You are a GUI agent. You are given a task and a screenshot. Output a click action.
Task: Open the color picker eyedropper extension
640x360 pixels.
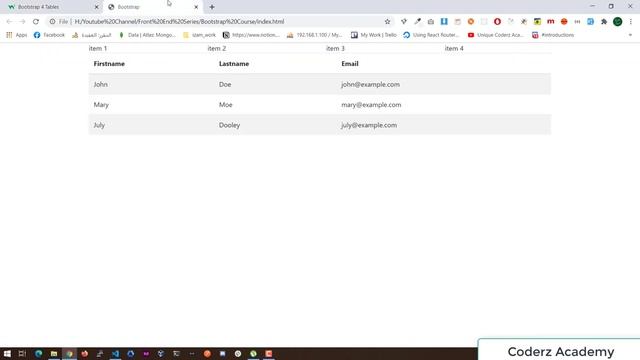(x=417, y=22)
